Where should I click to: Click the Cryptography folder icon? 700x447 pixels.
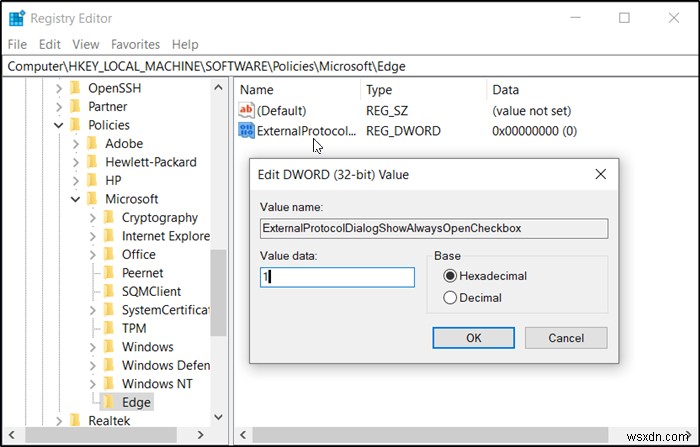(109, 217)
